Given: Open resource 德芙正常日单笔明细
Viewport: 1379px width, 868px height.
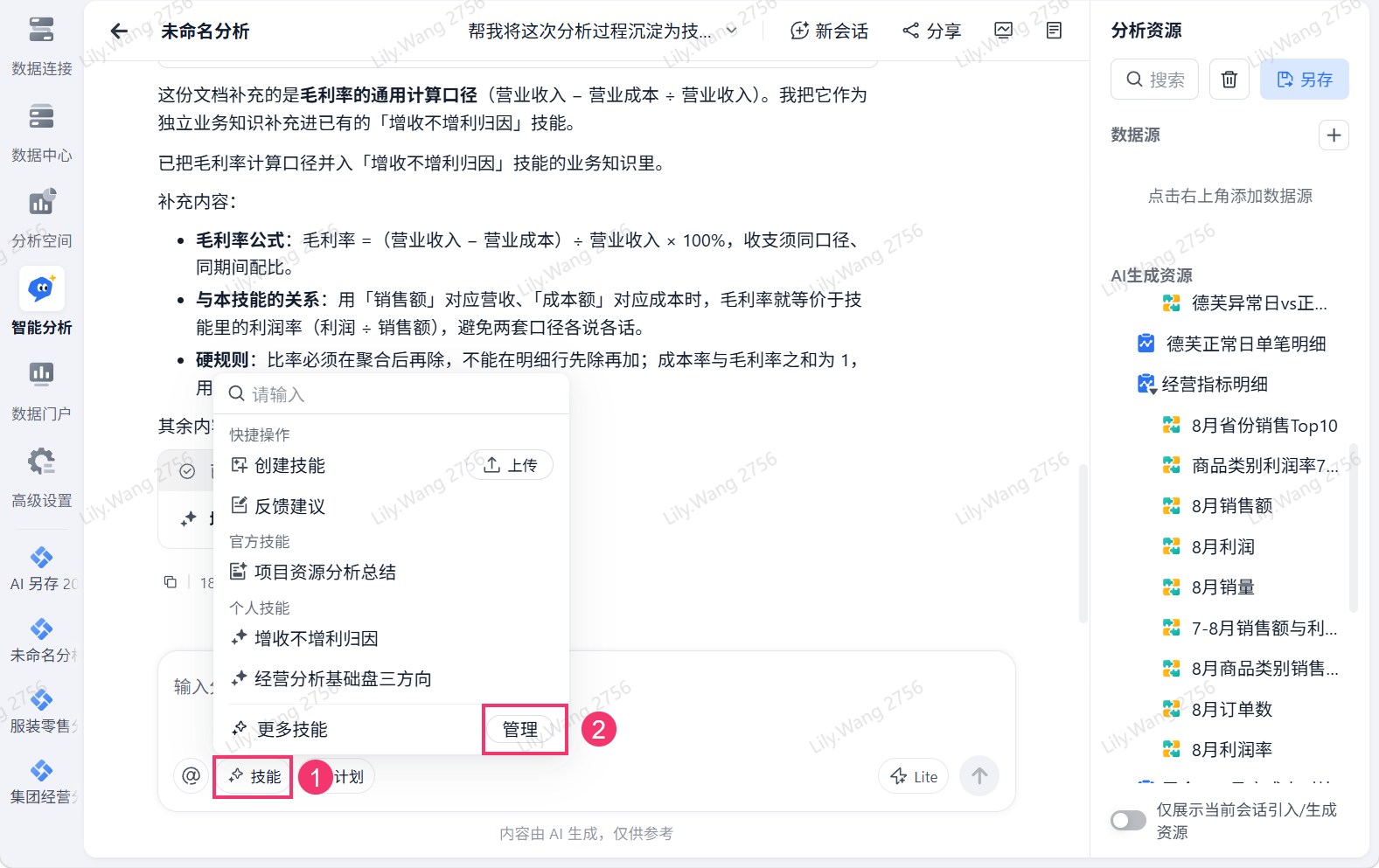Looking at the screenshot, I should tap(1232, 344).
